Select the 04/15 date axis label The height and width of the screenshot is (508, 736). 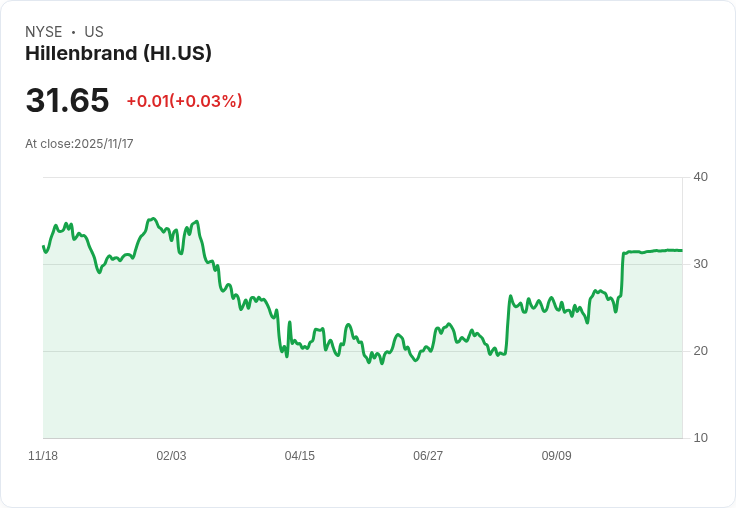[x=299, y=456]
